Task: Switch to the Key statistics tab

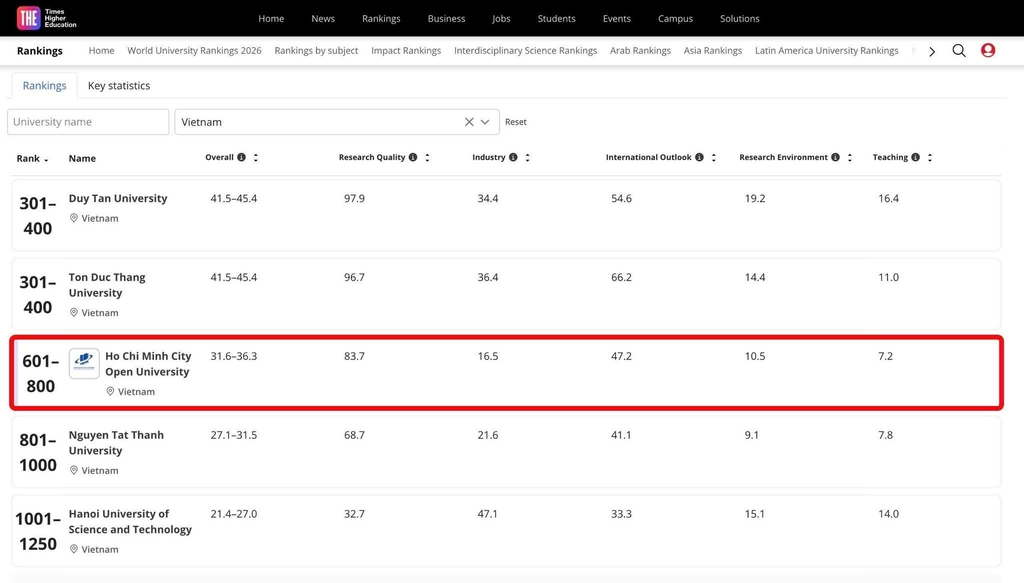Action: (x=119, y=86)
